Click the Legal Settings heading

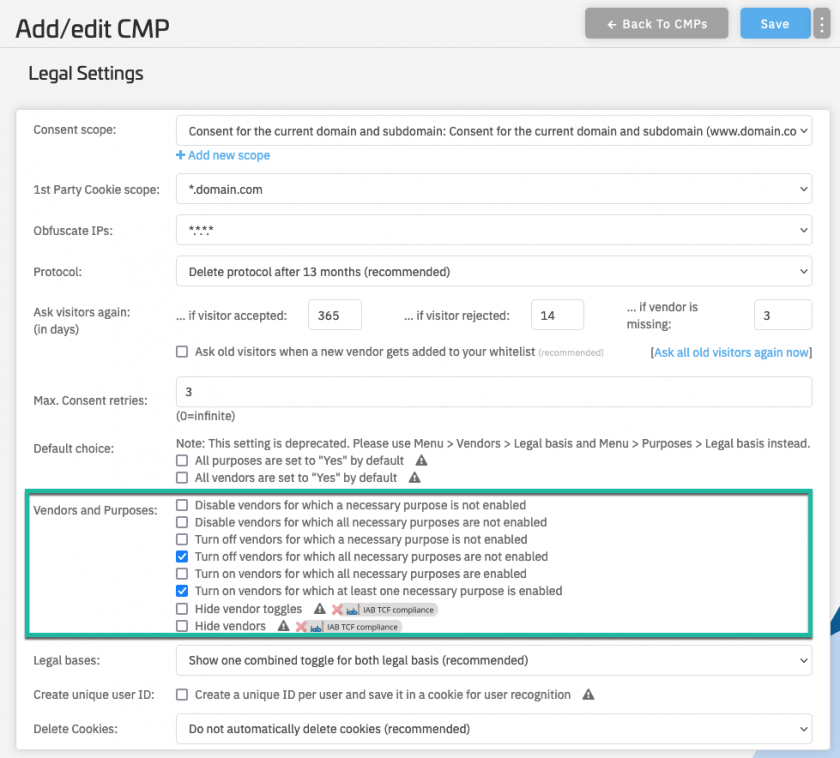(x=86, y=73)
